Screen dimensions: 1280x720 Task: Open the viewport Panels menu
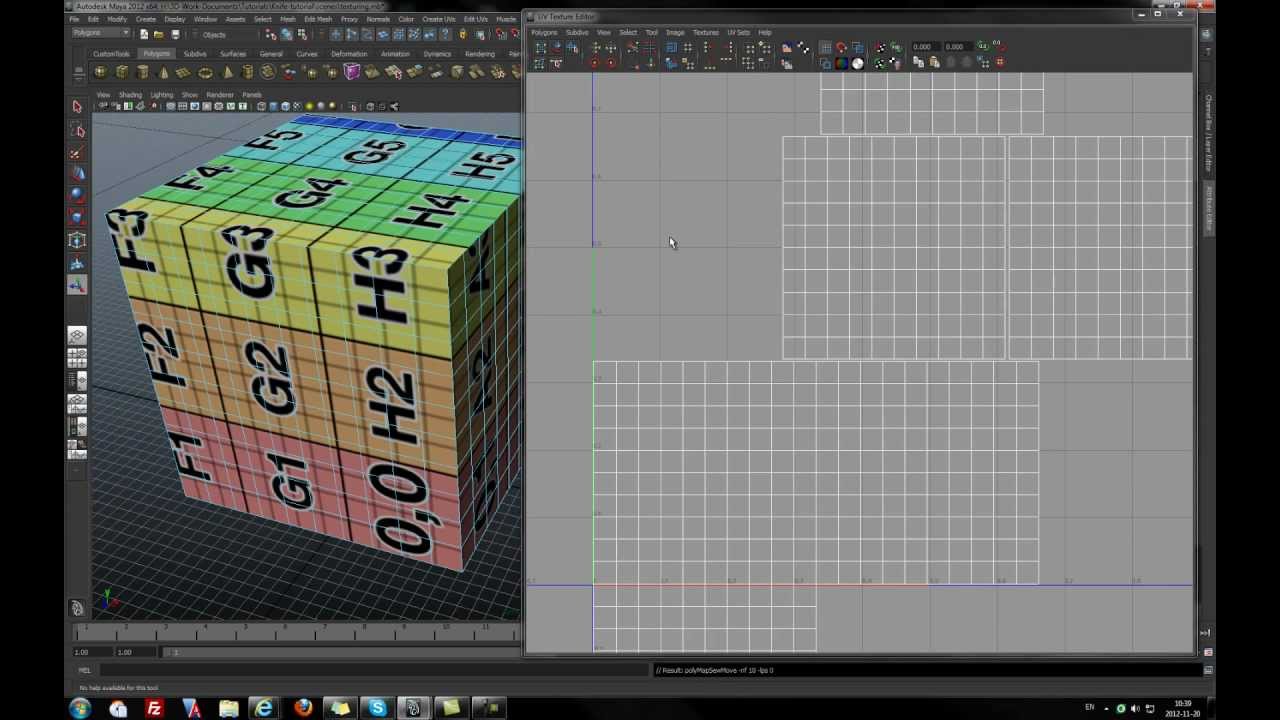click(252, 95)
